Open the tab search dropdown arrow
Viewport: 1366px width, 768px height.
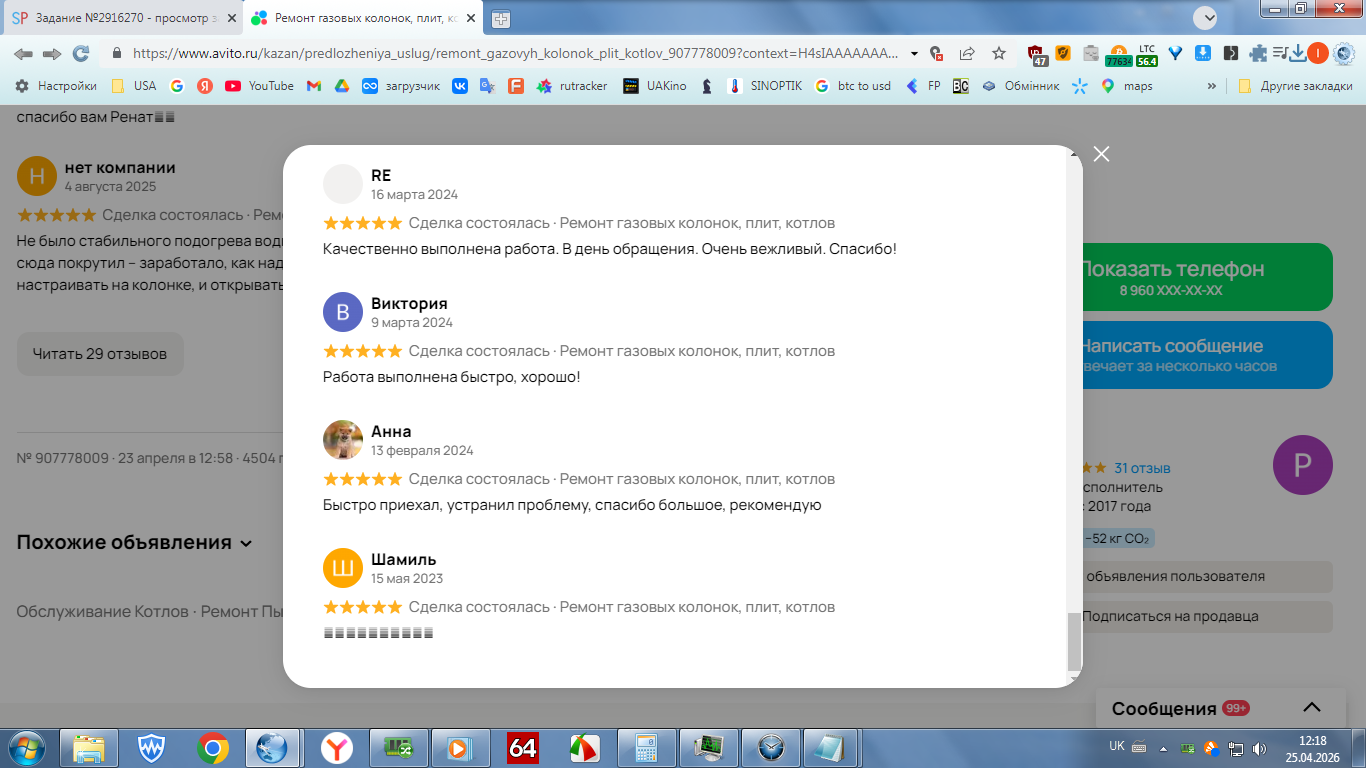click(x=1205, y=18)
